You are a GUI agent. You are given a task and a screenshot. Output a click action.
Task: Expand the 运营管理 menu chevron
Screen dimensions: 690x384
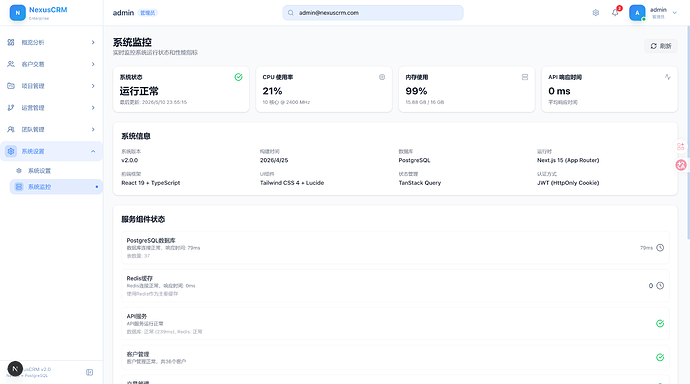click(x=93, y=108)
